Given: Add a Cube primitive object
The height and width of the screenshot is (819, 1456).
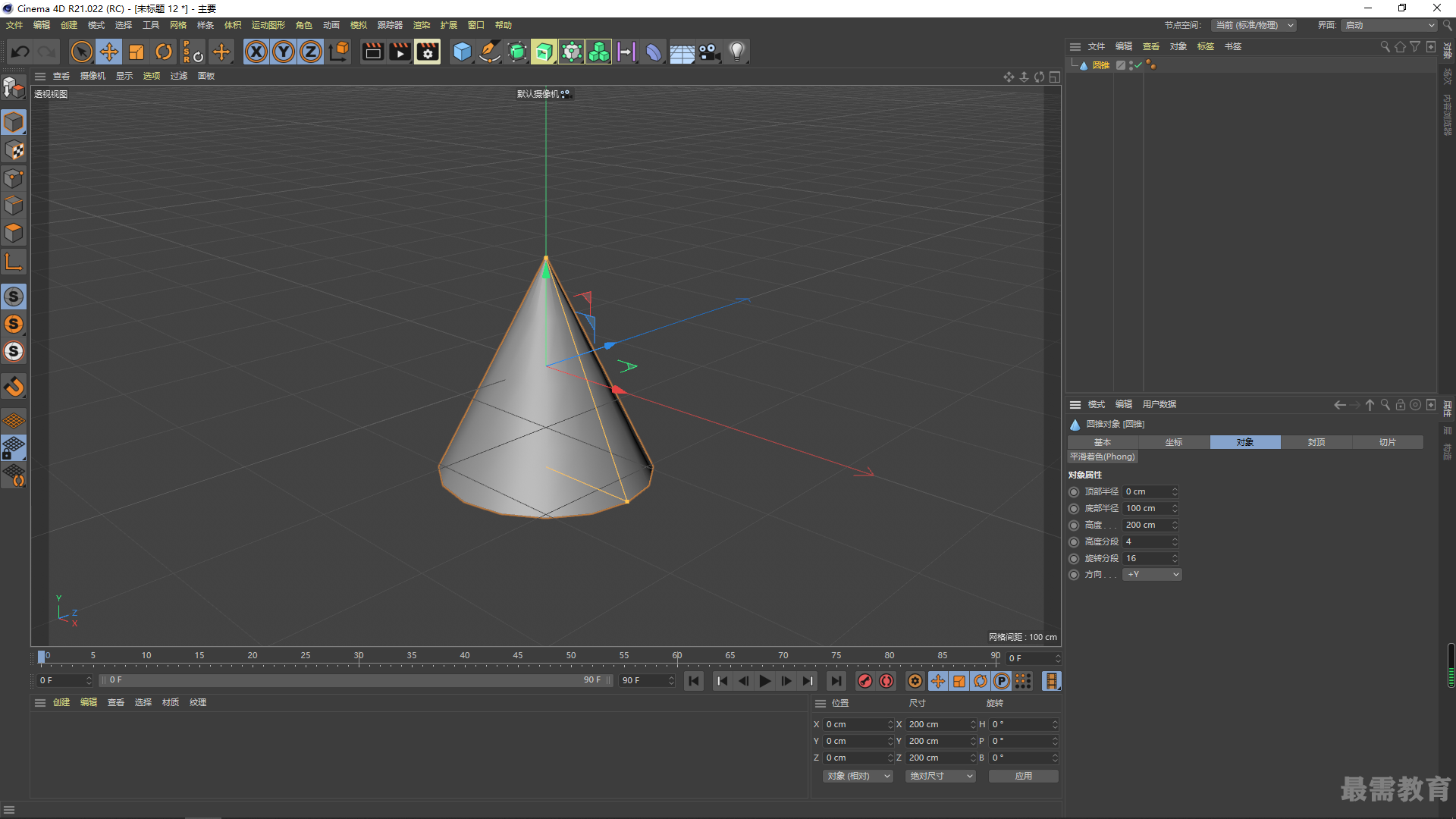Looking at the screenshot, I should click(462, 52).
